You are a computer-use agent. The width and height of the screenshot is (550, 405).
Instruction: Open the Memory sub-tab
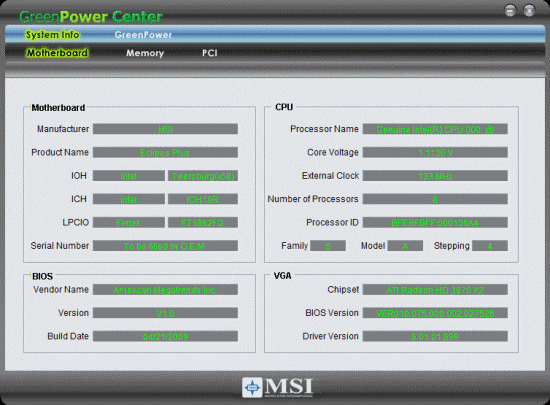(x=145, y=53)
